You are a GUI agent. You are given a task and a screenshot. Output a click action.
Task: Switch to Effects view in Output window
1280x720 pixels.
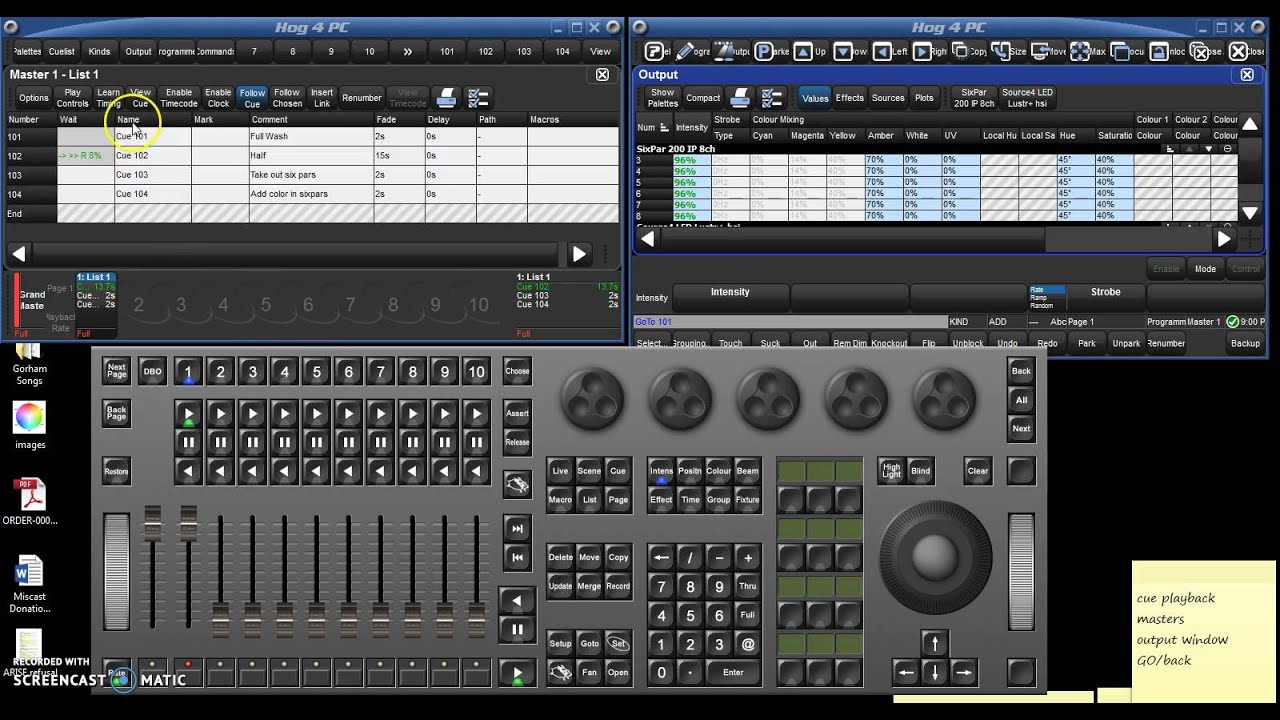(x=849, y=98)
